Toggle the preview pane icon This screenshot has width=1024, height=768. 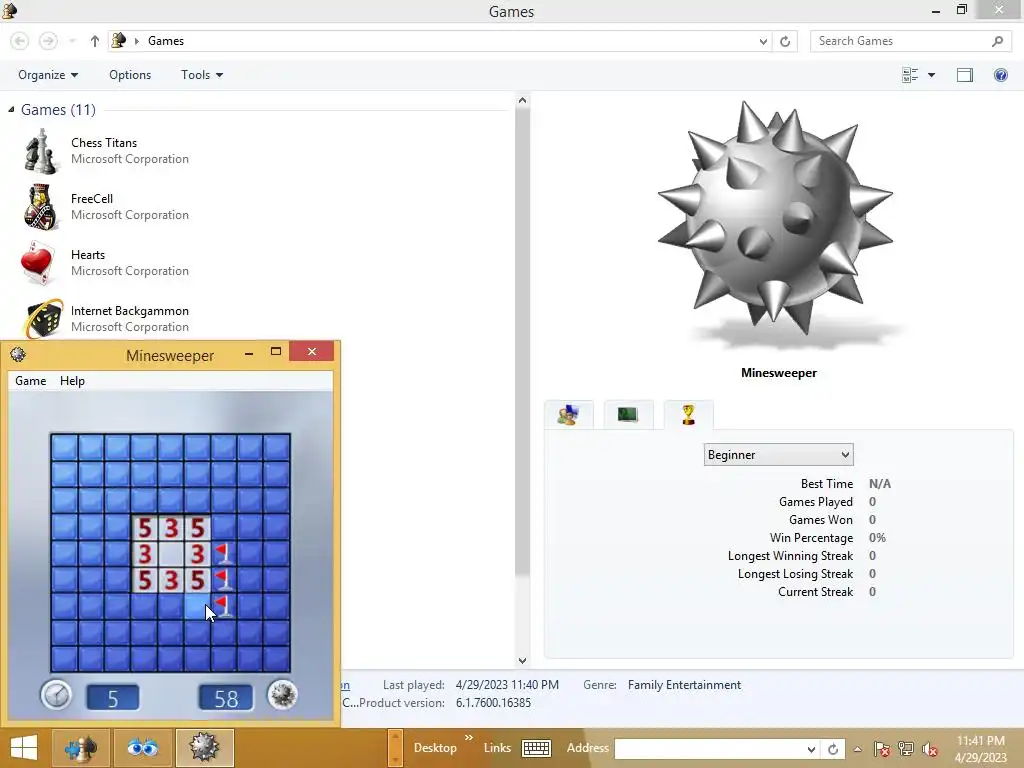tap(965, 75)
